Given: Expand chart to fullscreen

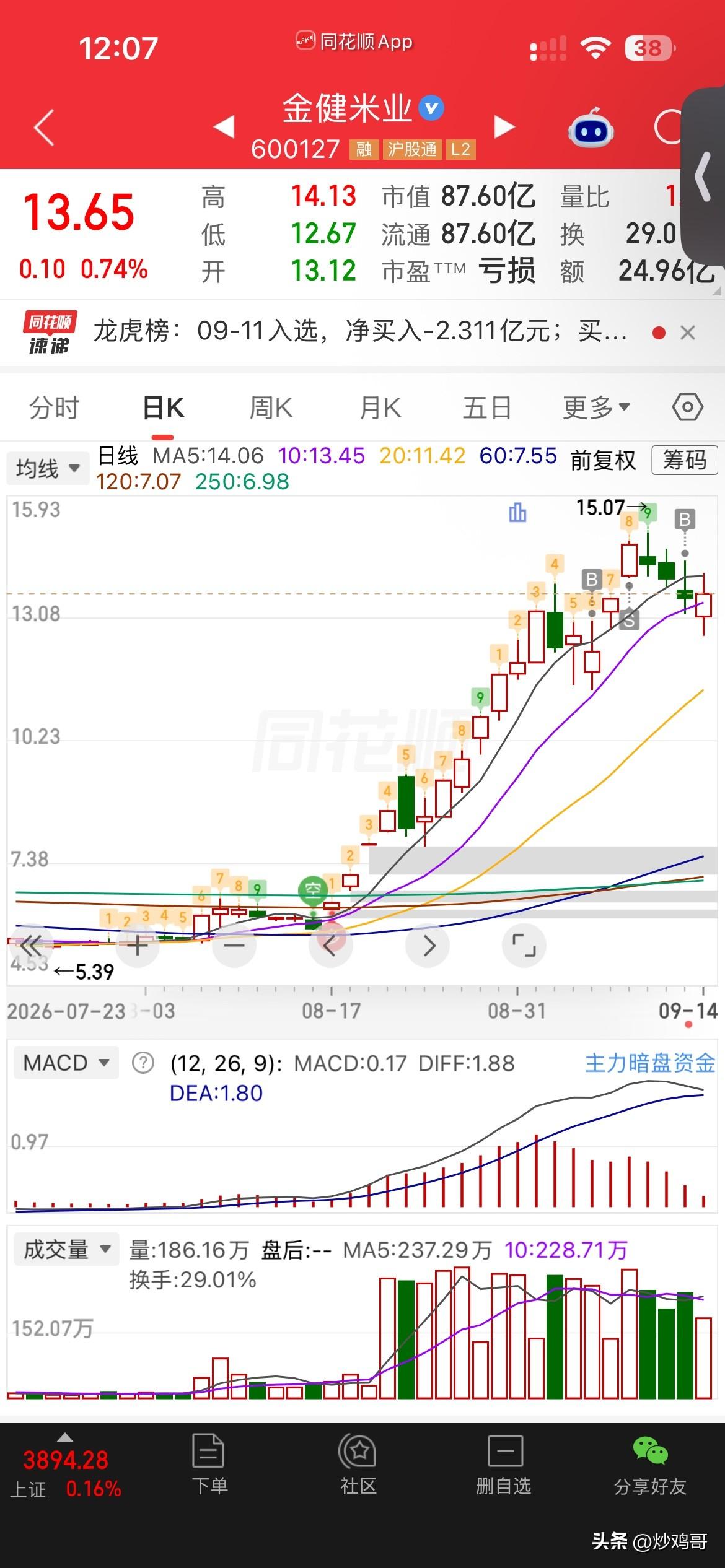Looking at the screenshot, I should point(524,946).
